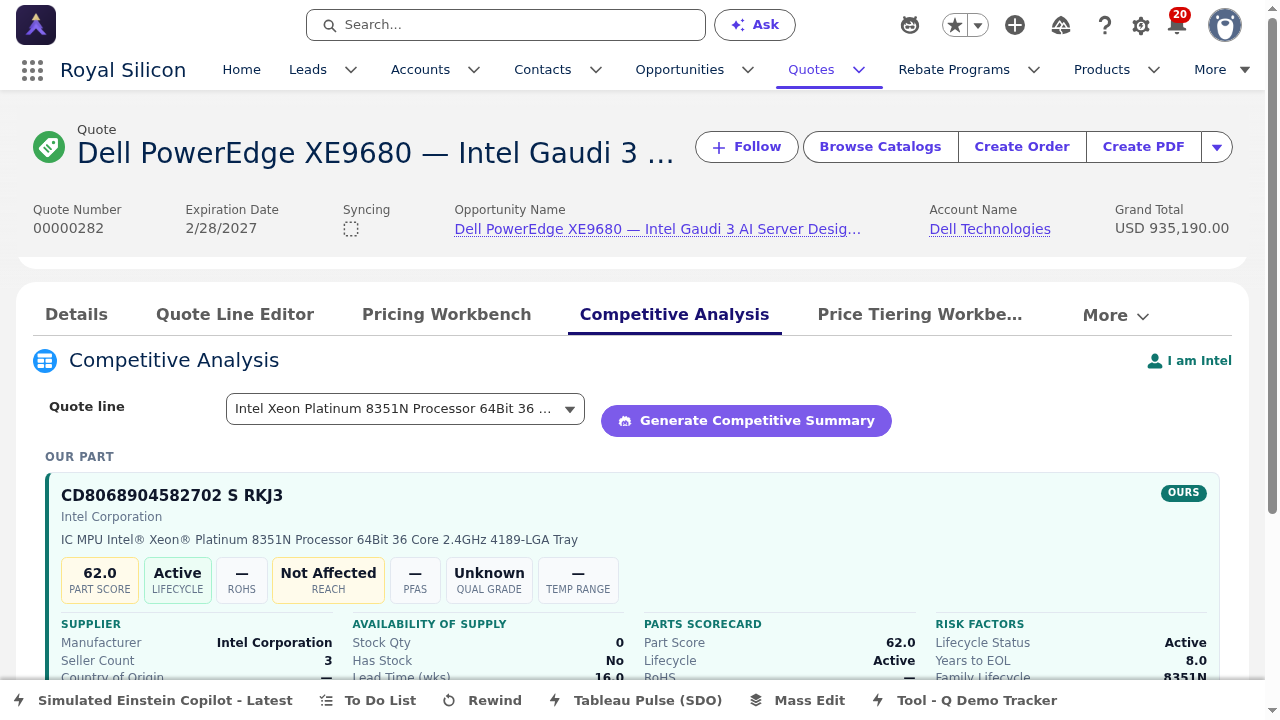
Task: Open the More navigation items menu
Action: 1222,70
